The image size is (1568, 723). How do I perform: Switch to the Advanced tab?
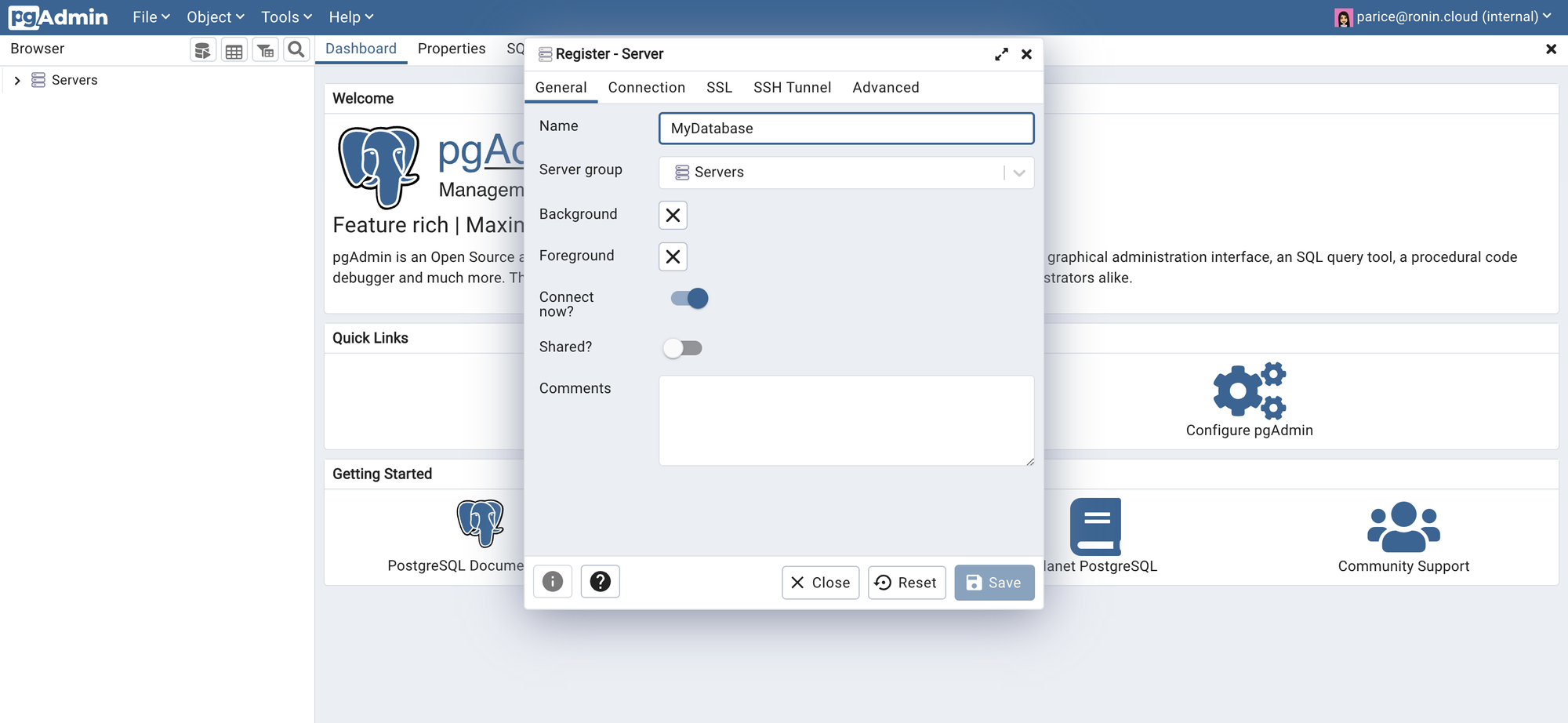pos(886,88)
